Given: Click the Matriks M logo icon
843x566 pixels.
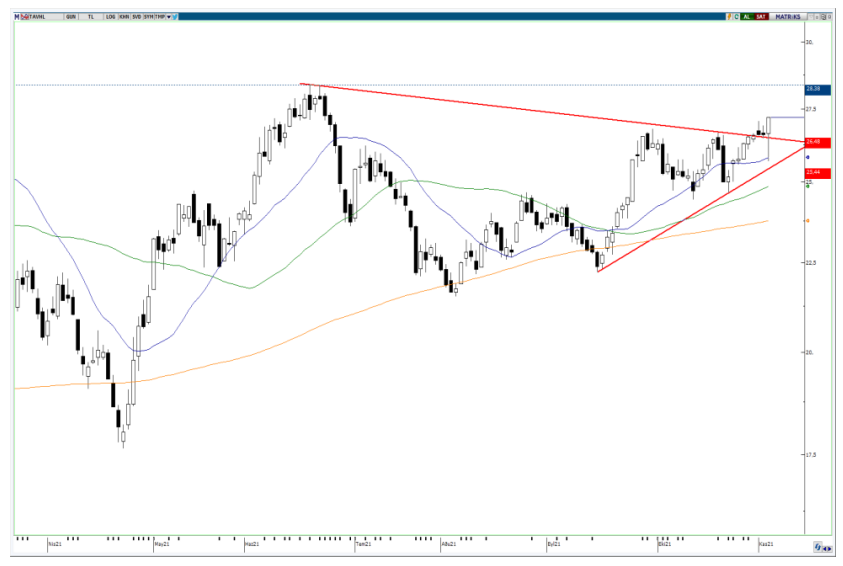Looking at the screenshot, I should pyautogui.click(x=17, y=17).
